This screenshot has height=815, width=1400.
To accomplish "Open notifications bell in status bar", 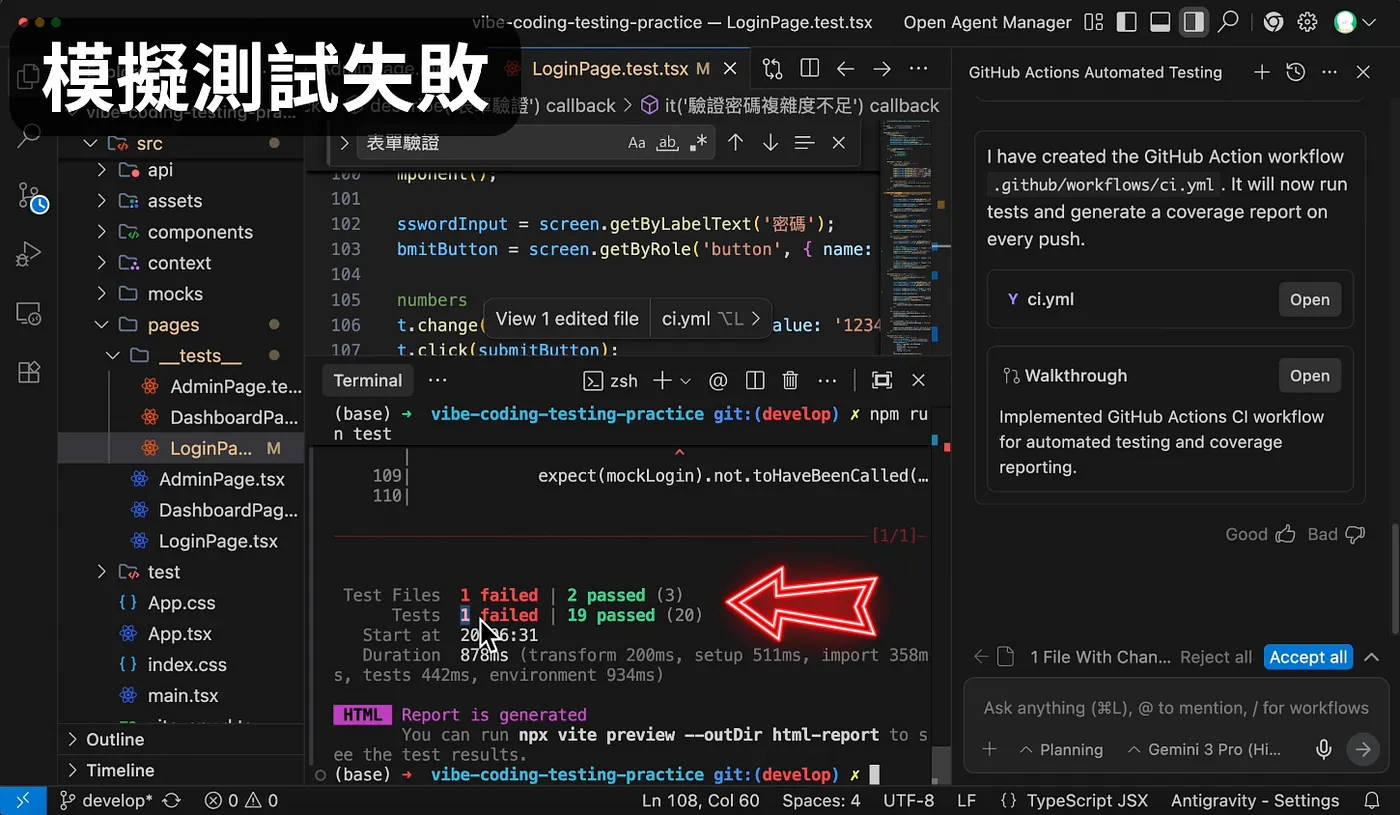I will click(1372, 801).
